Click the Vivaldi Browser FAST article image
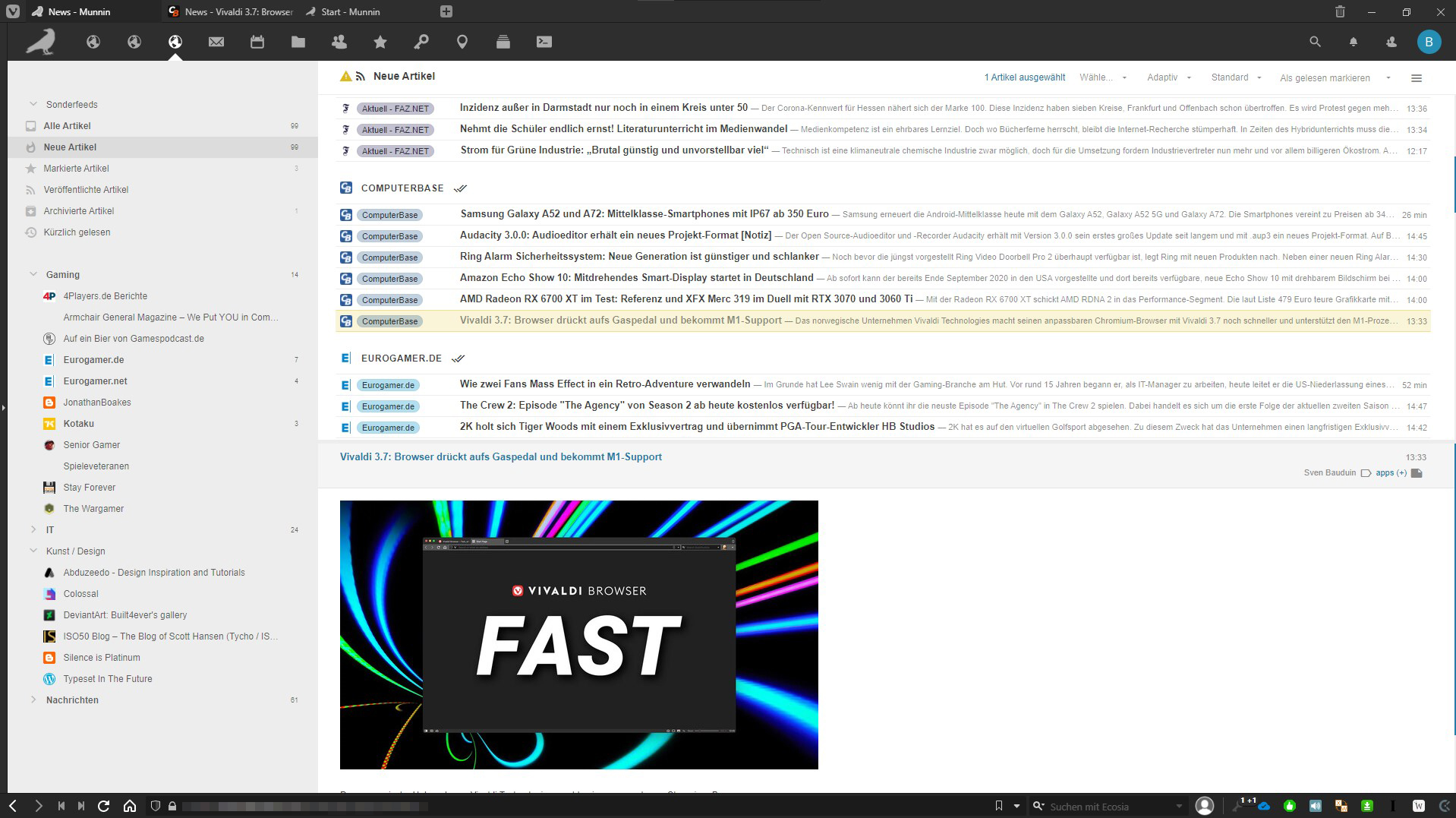 point(579,635)
